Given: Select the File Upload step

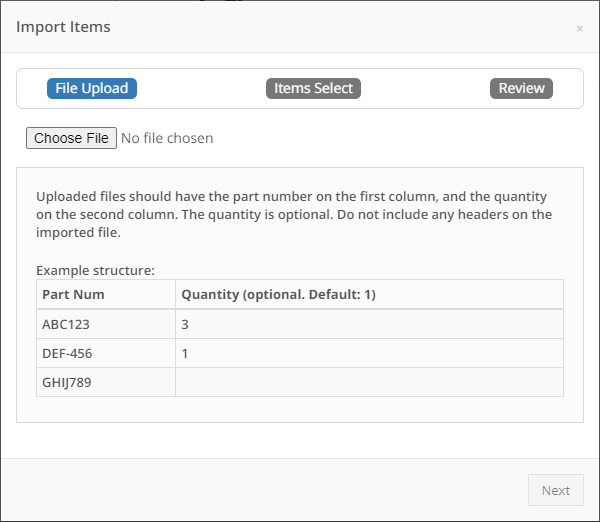Looking at the screenshot, I should point(92,88).
